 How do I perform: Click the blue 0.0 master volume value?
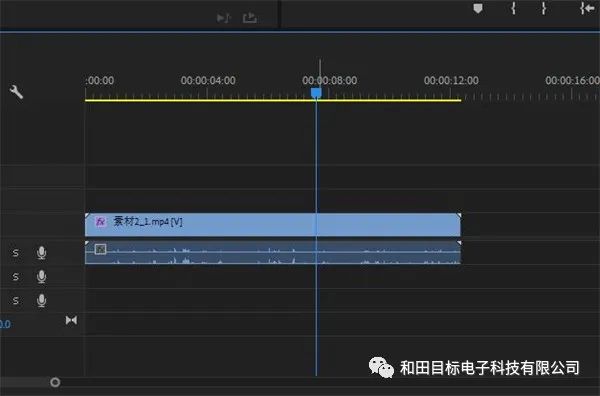pos(5,324)
